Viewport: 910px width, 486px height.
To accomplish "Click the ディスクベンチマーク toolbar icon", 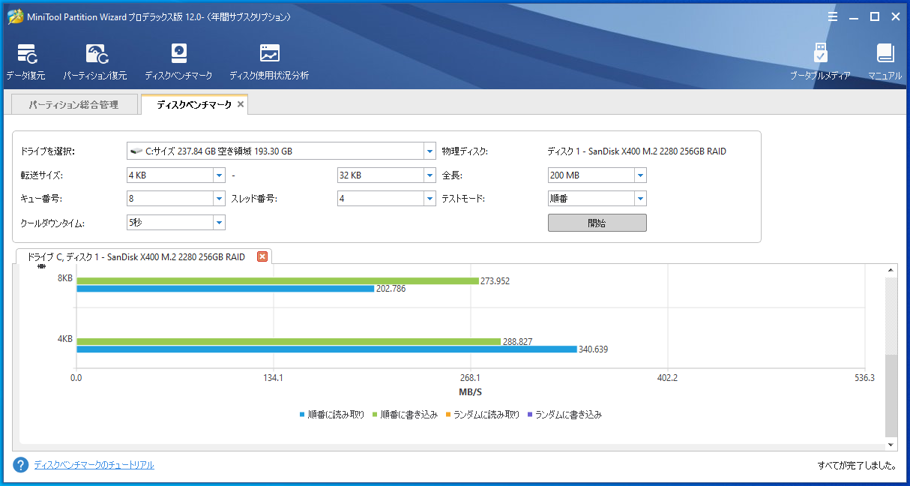I will [178, 62].
